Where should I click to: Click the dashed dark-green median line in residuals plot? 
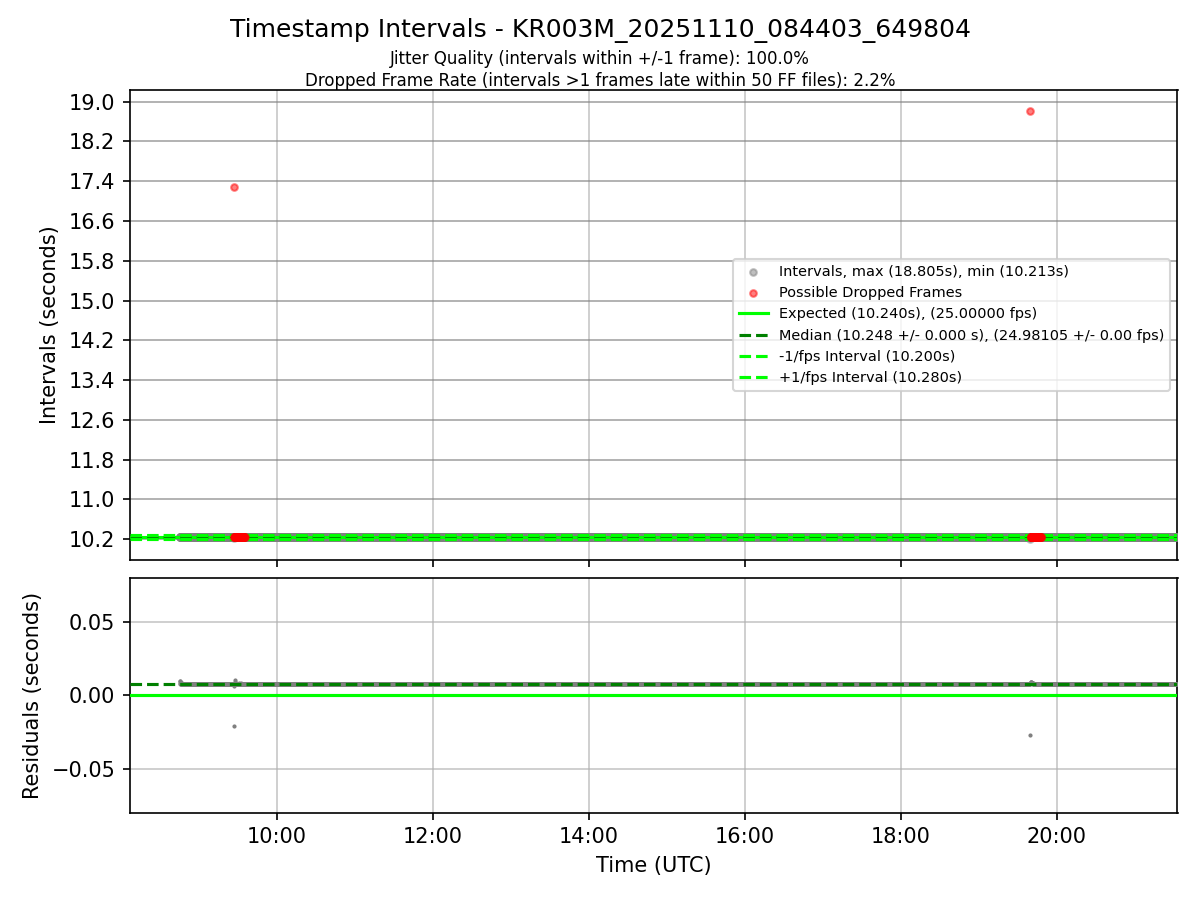coord(653,684)
